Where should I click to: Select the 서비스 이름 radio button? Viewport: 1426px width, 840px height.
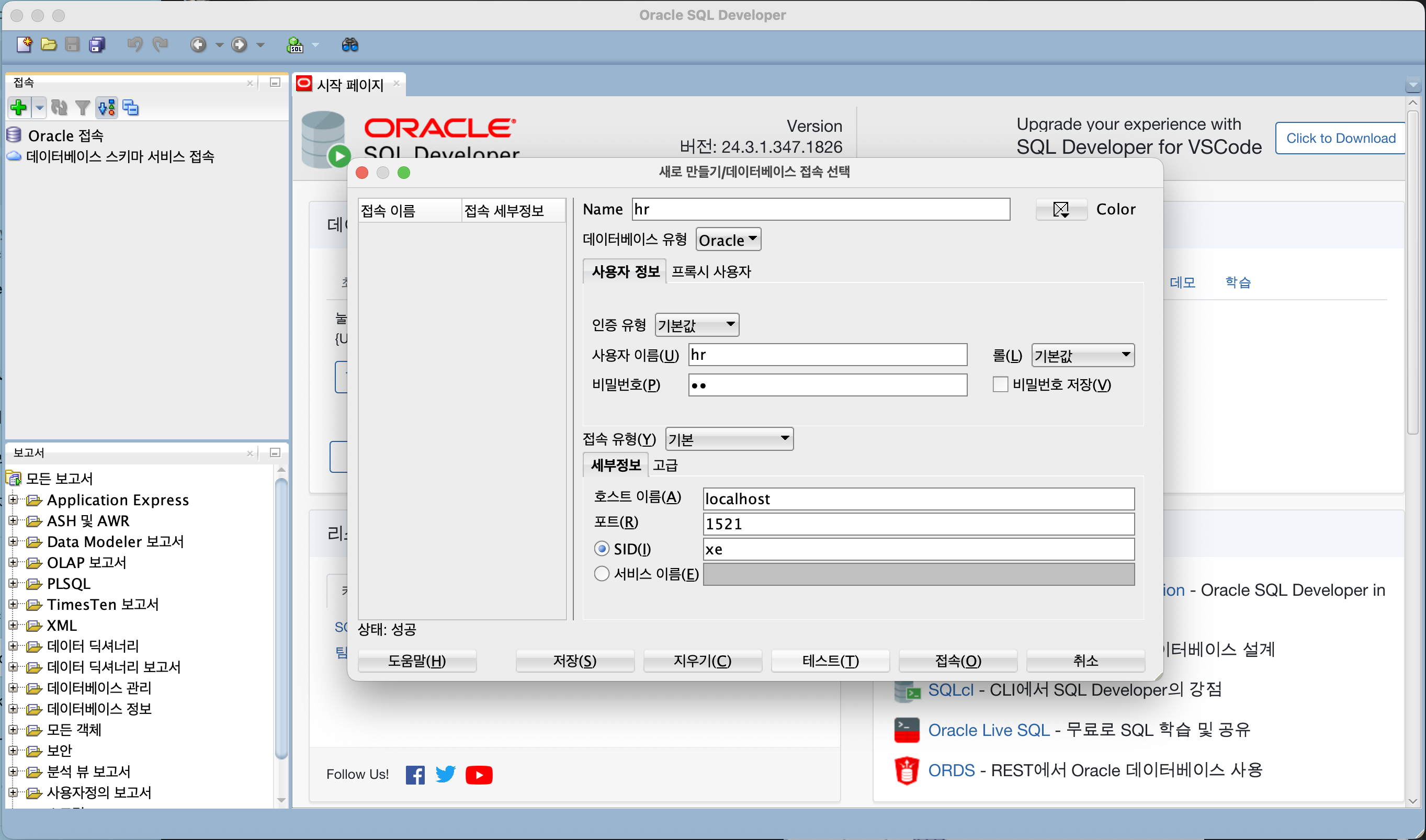pos(601,574)
